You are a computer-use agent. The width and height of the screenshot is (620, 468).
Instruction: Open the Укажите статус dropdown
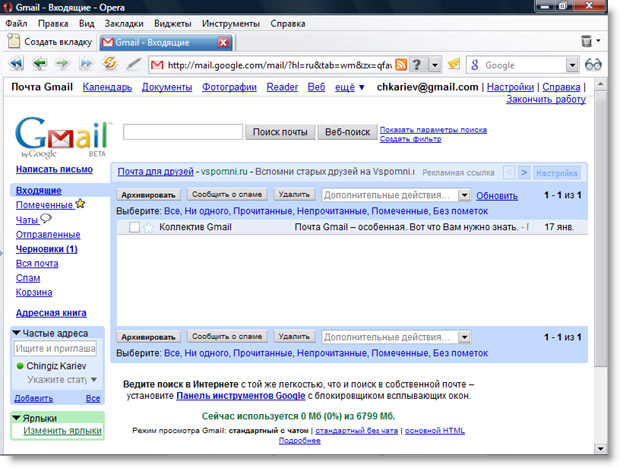pyautogui.click(x=94, y=379)
